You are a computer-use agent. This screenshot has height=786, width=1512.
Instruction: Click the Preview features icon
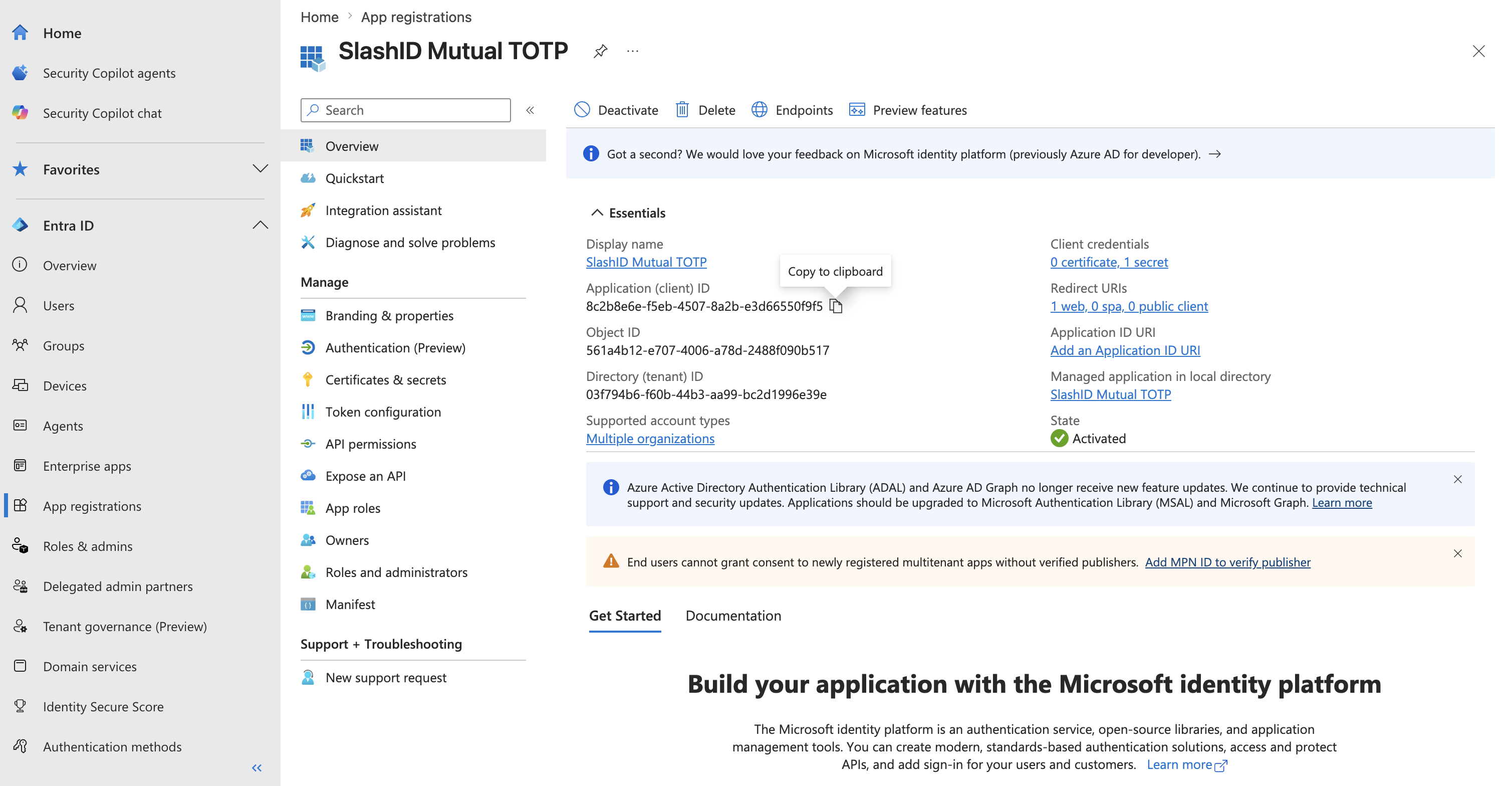857,110
